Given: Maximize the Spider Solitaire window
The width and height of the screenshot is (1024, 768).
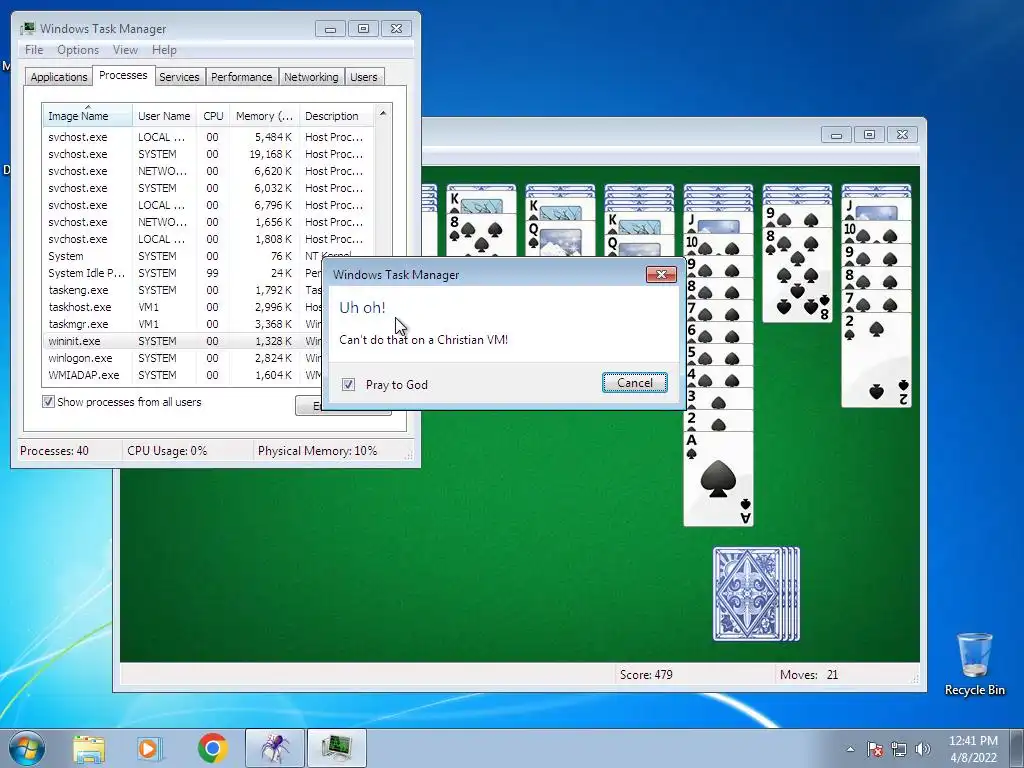Looking at the screenshot, I should (x=869, y=135).
